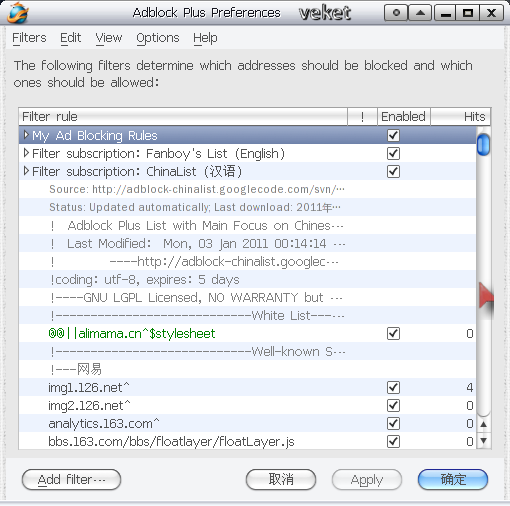Click the Add filter button

point(71,480)
